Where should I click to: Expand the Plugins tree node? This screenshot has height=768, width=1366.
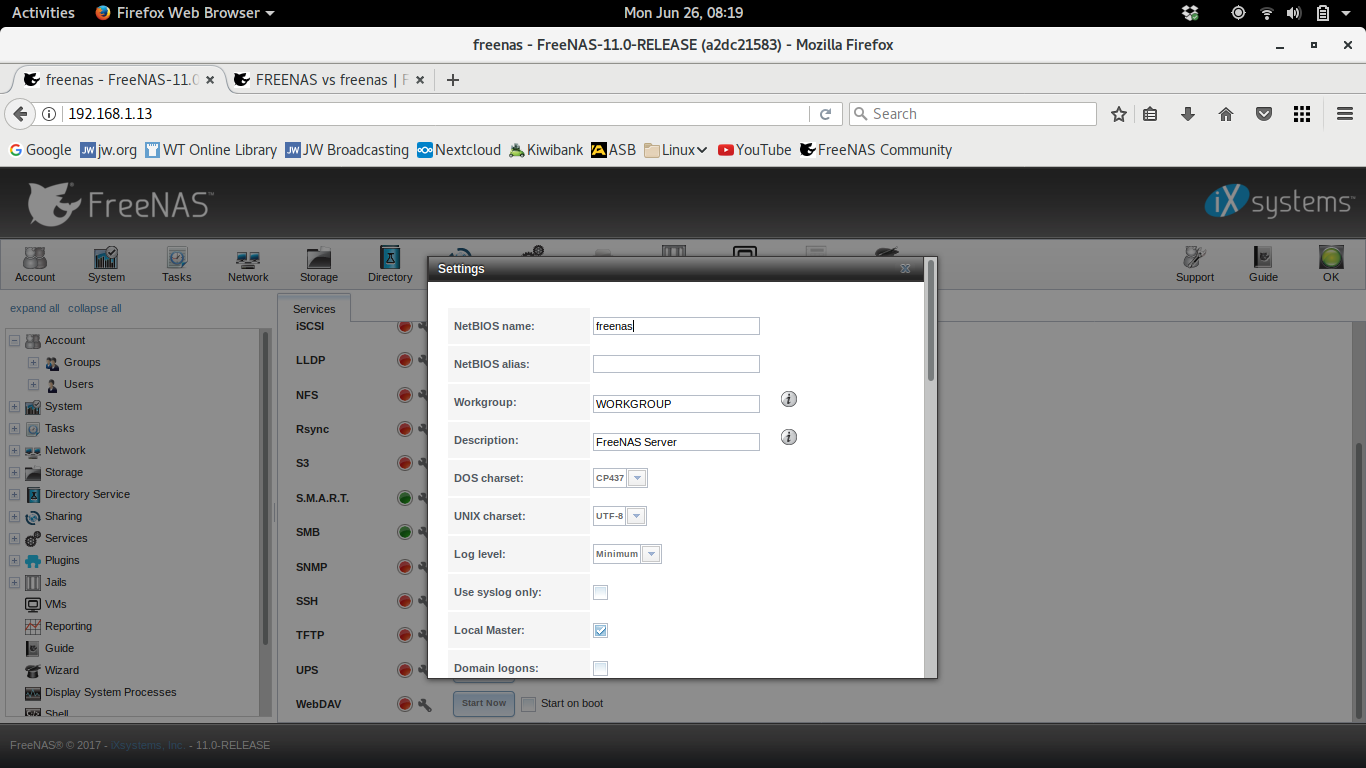[14, 561]
